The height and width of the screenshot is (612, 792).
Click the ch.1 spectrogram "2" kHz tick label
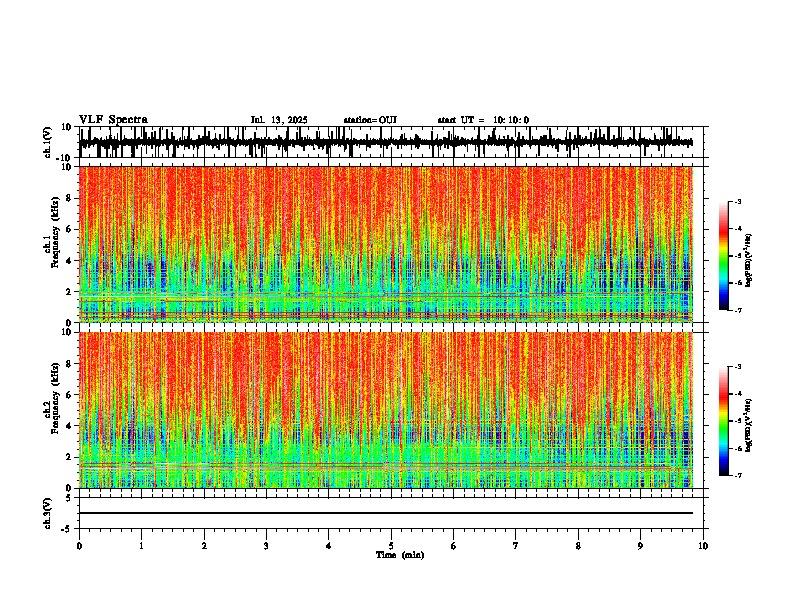point(70,292)
